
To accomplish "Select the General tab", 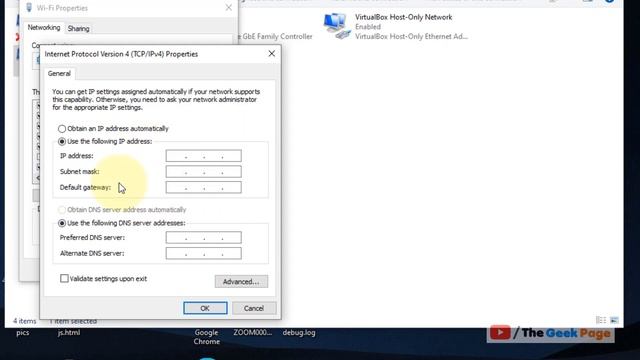I will (x=59, y=73).
